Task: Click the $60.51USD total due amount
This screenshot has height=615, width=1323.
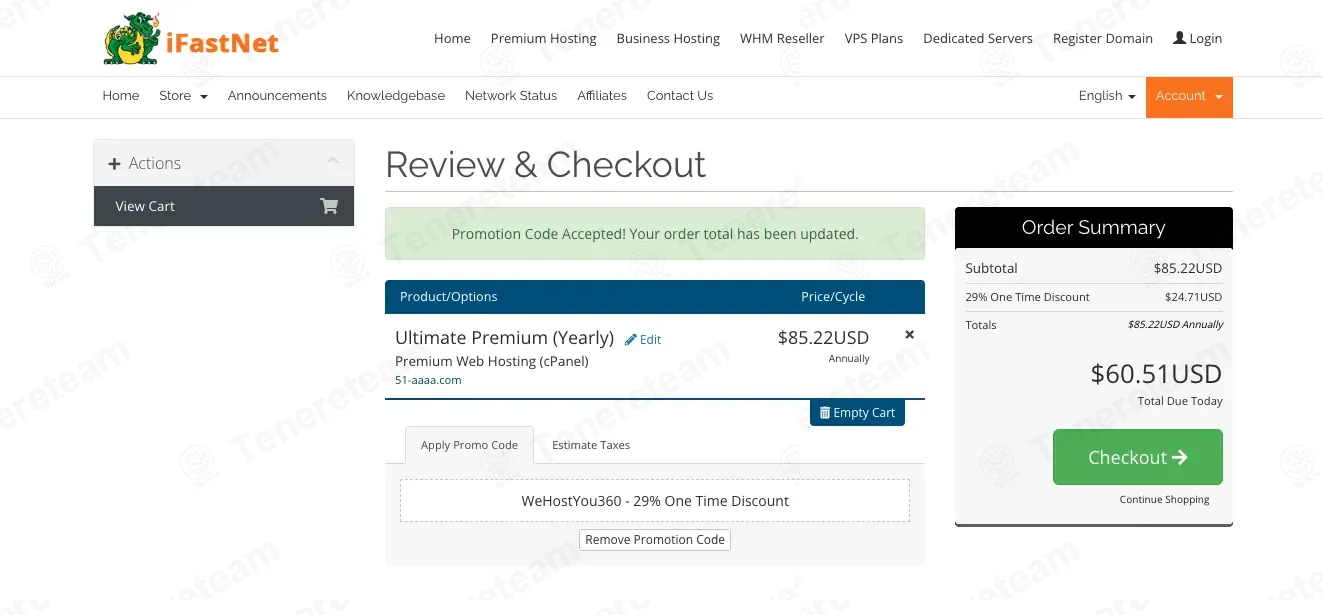Action: coord(1156,374)
